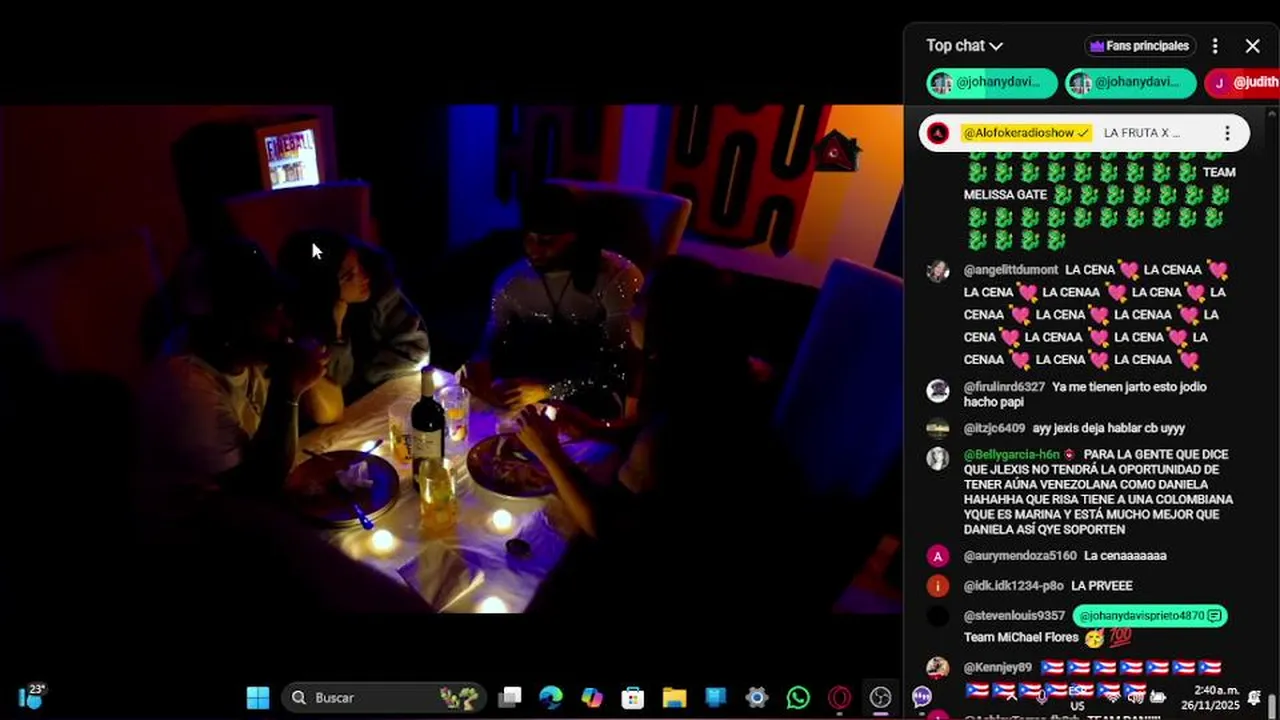The width and height of the screenshot is (1280, 720).
Task: Click the @firulinrd6327 username
Action: click(x=1004, y=387)
